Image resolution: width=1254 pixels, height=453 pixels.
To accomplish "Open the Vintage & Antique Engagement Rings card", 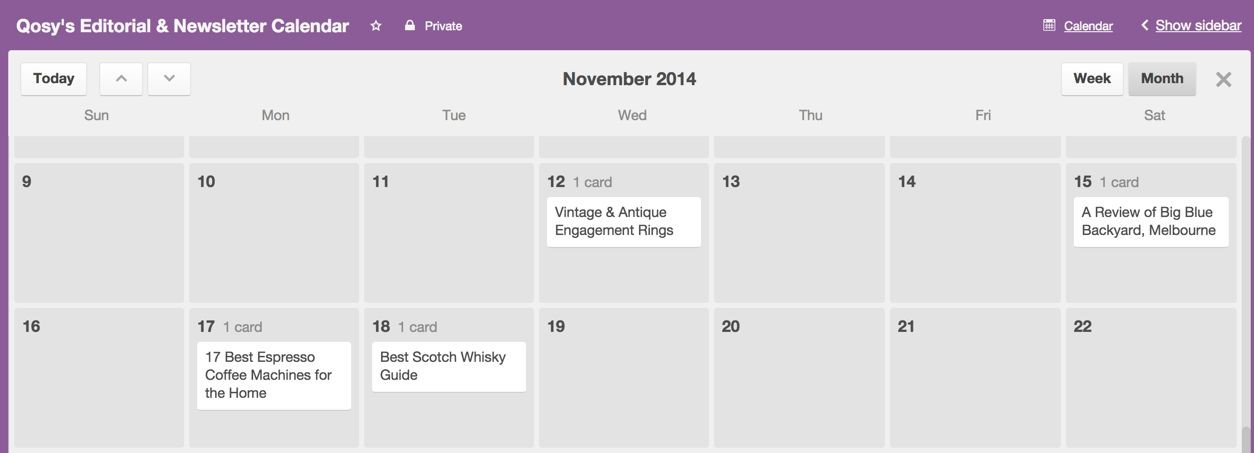I will point(624,221).
